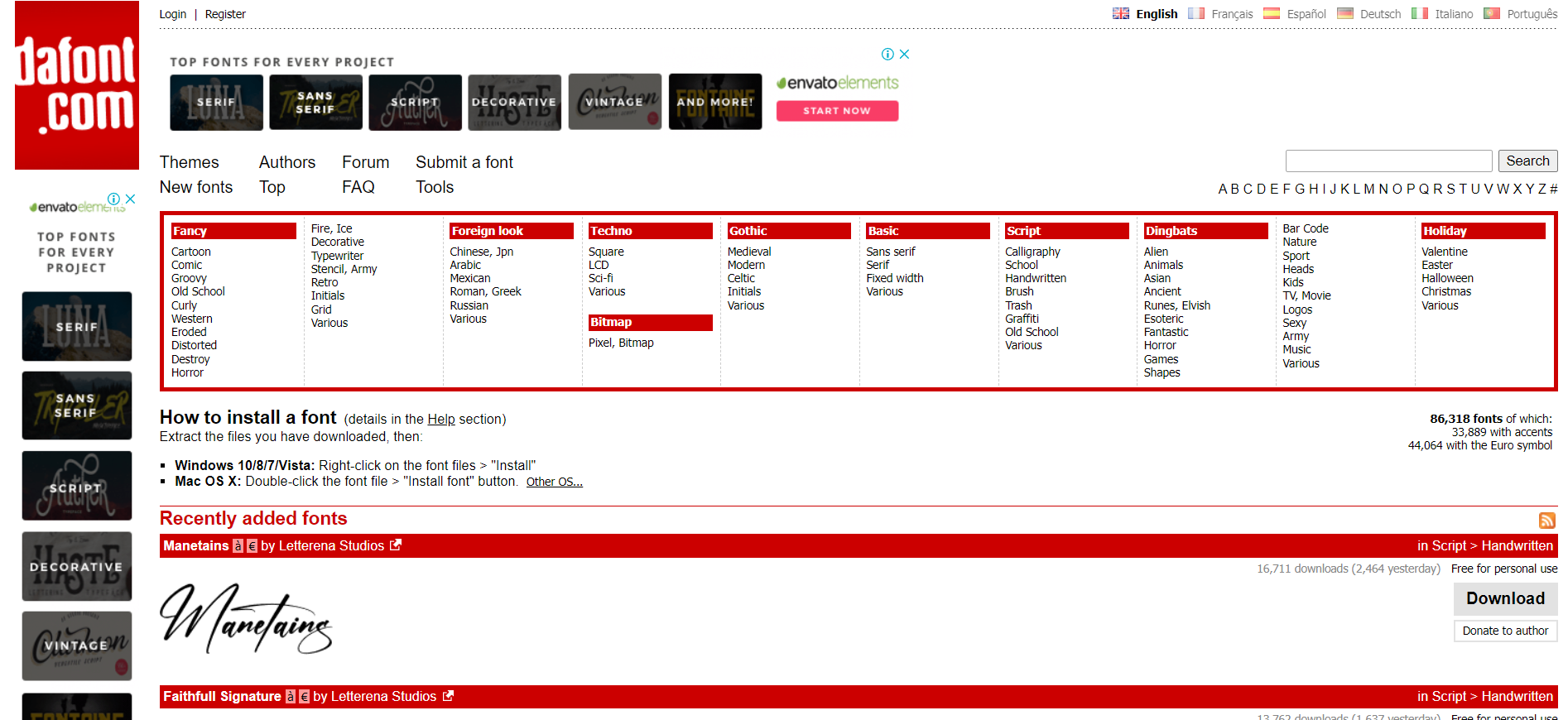Select the Français flag icon
1568x720 pixels.
[1195, 14]
